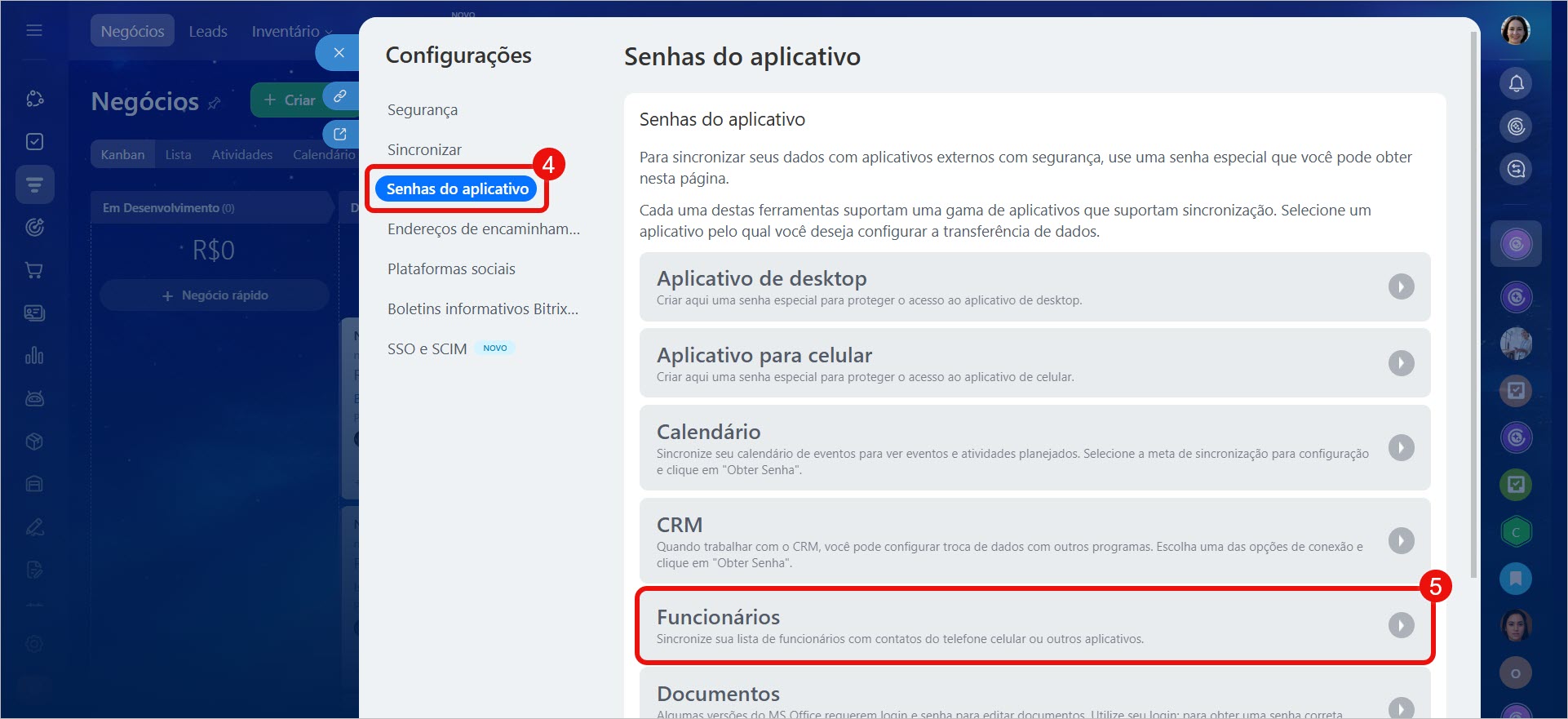Close the settings slider panel
The image size is (1568, 719).
(339, 53)
